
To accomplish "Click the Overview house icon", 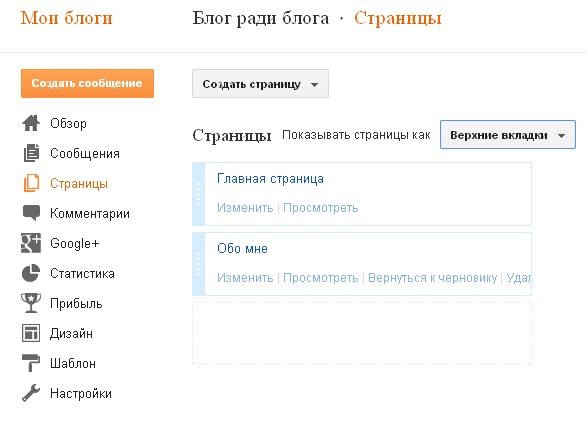I will pos(31,123).
